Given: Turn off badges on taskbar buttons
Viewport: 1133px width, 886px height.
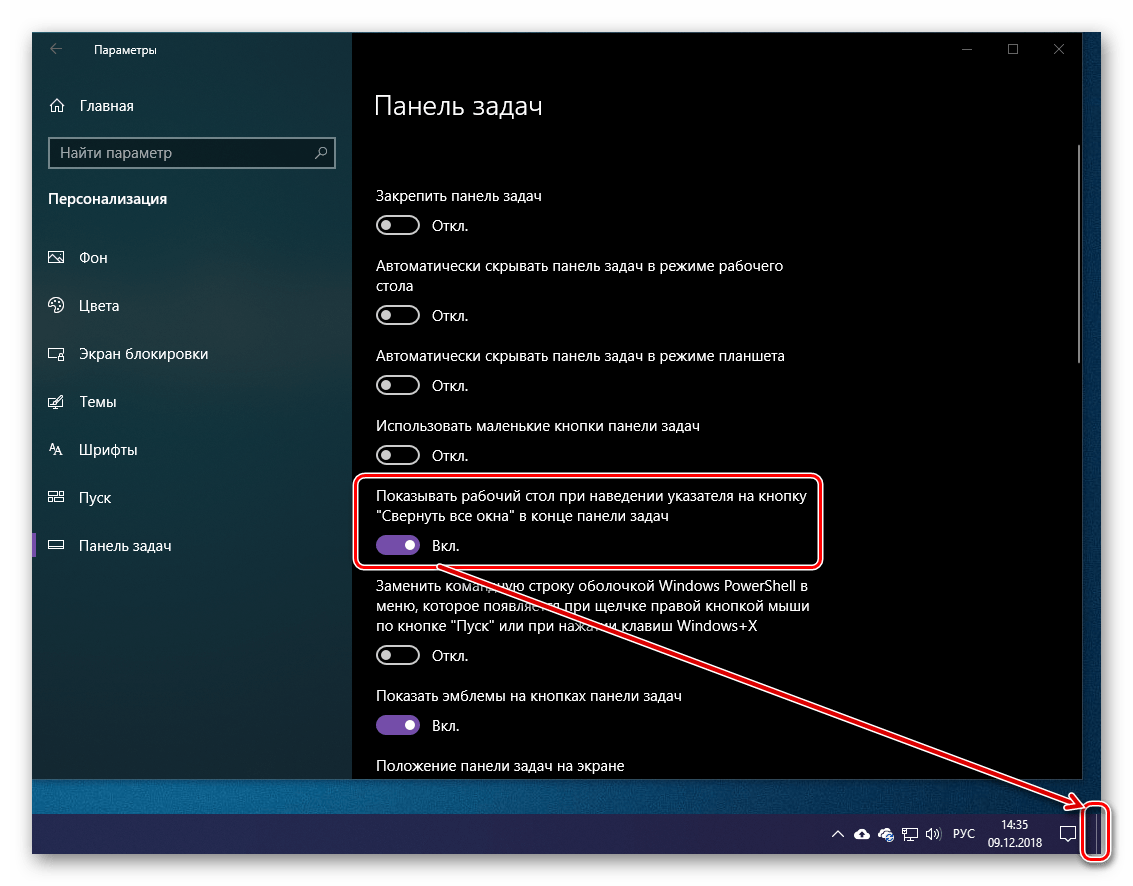Looking at the screenshot, I should pos(397,725).
